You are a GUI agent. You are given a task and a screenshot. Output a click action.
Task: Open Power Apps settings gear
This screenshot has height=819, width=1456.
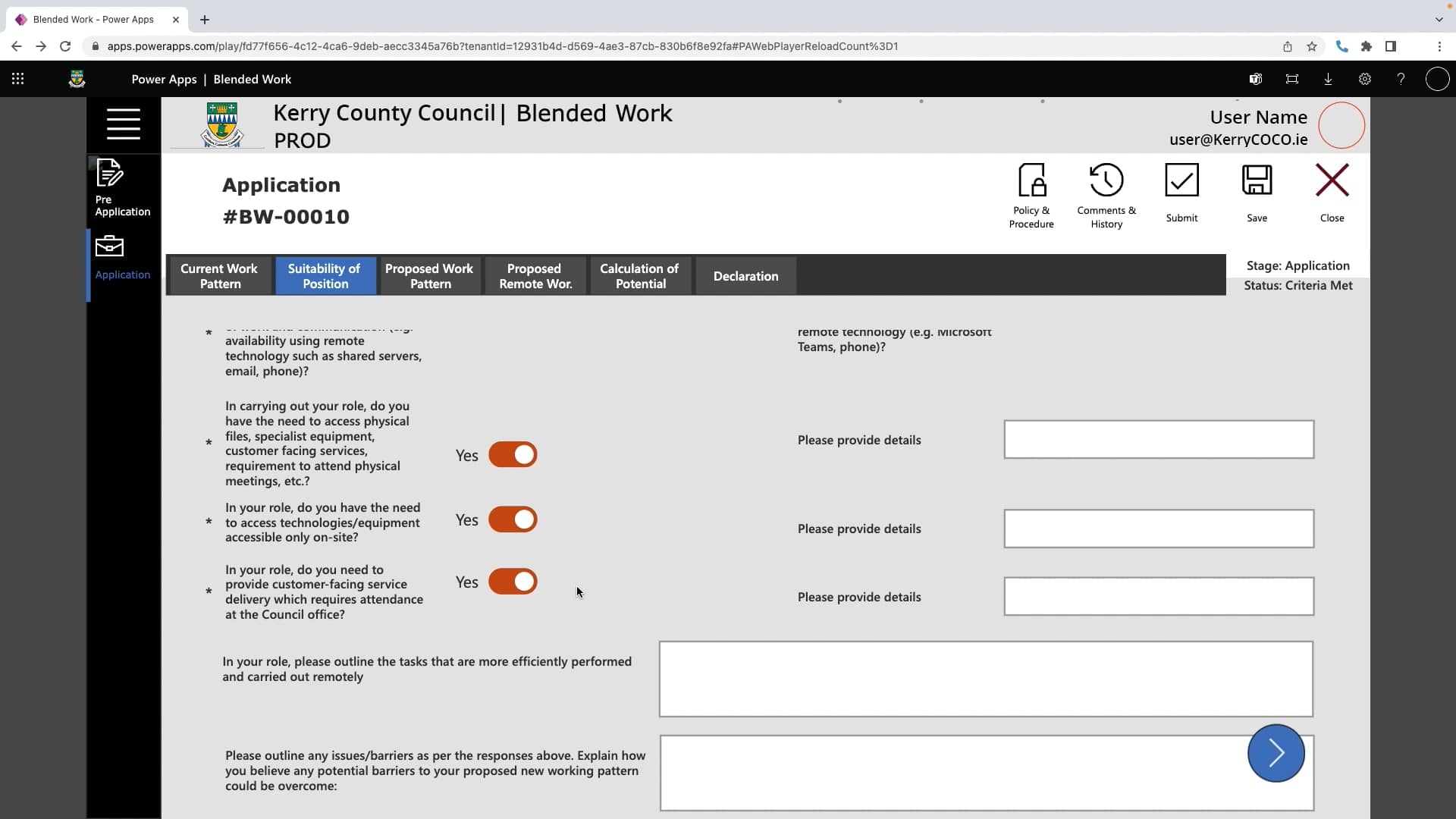pyautogui.click(x=1364, y=79)
